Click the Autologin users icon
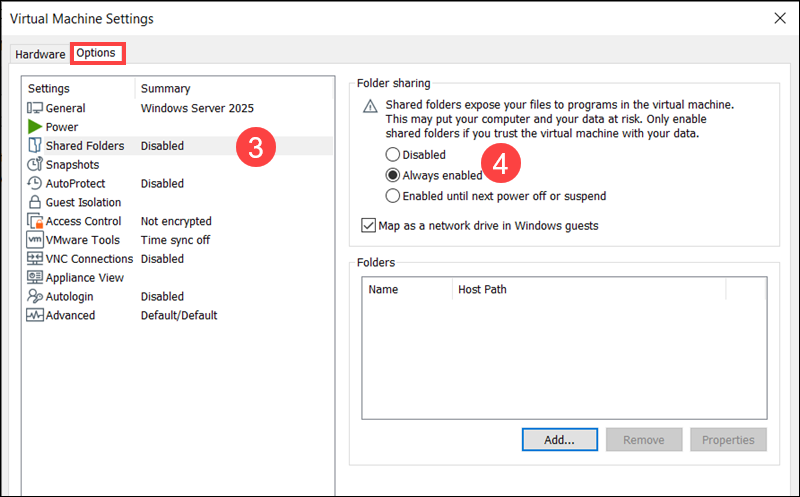Screen dimensions: 800x497 [x=35, y=297]
